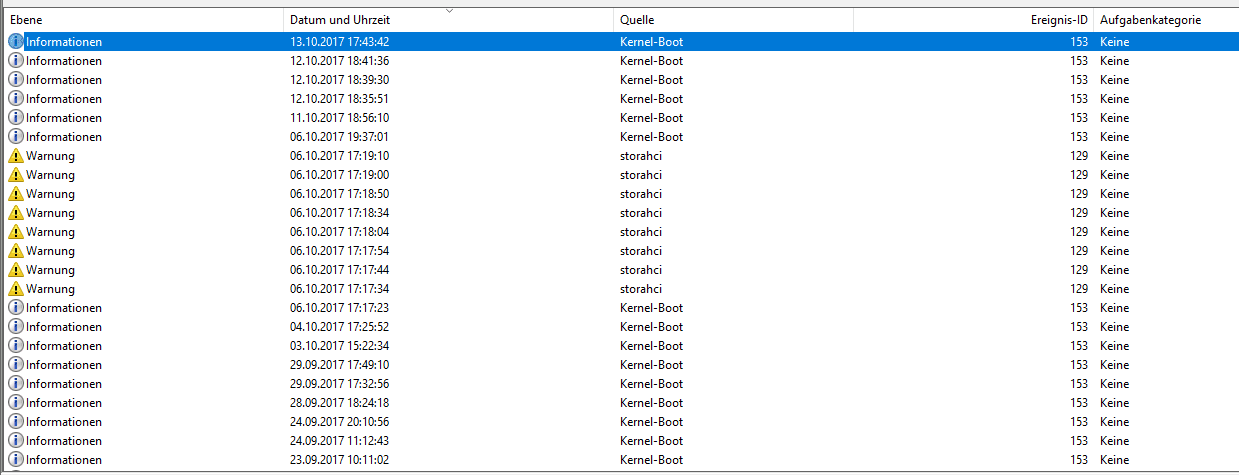Click storahci source of event 06.10.2017 17:17:54
Image resolution: width=1239 pixels, height=475 pixels.
641,251
